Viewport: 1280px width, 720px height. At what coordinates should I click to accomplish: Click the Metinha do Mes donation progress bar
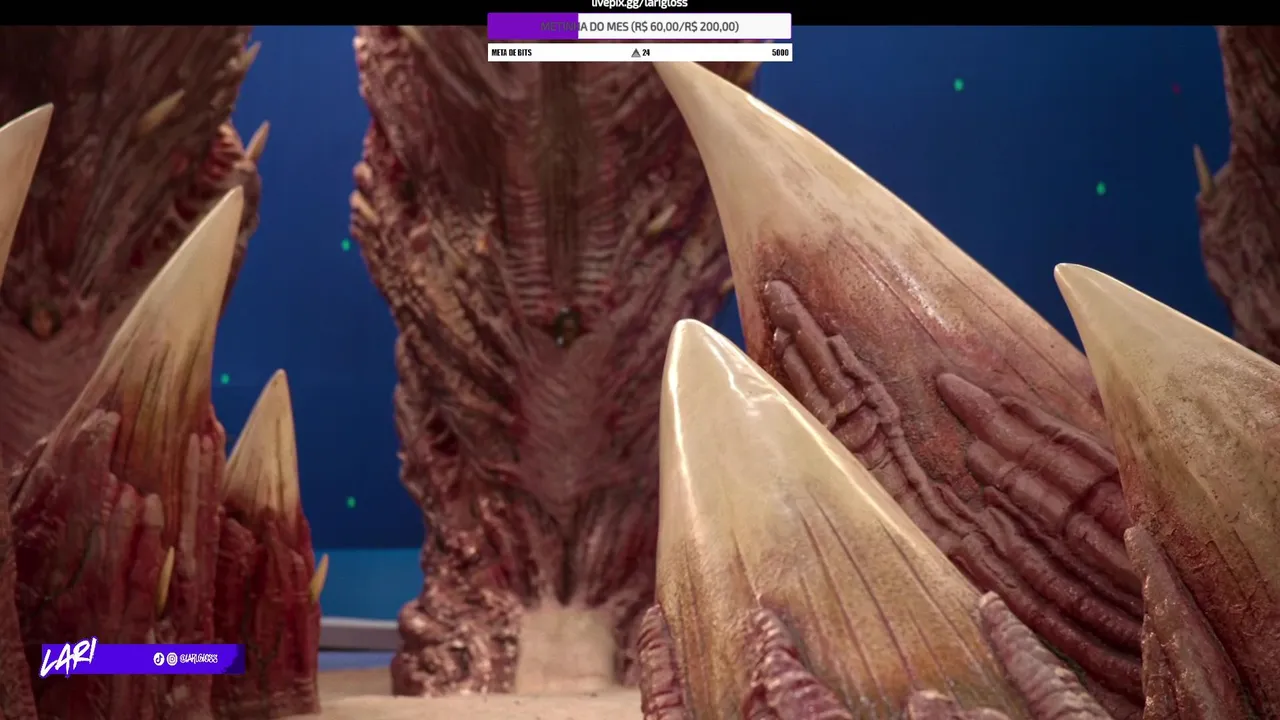(639, 27)
